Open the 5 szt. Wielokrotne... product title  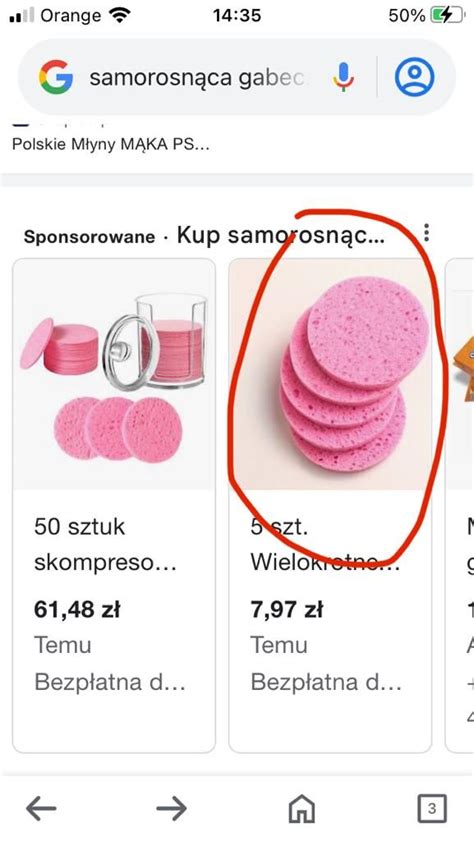325,545
